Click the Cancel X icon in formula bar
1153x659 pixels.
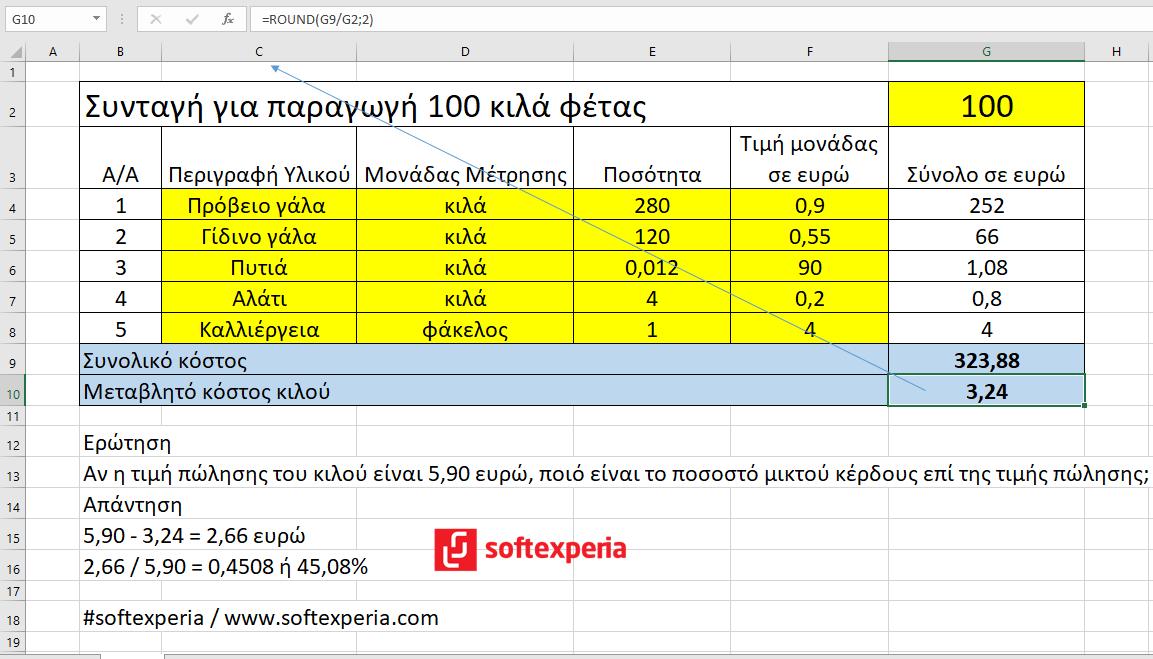[x=157, y=18]
